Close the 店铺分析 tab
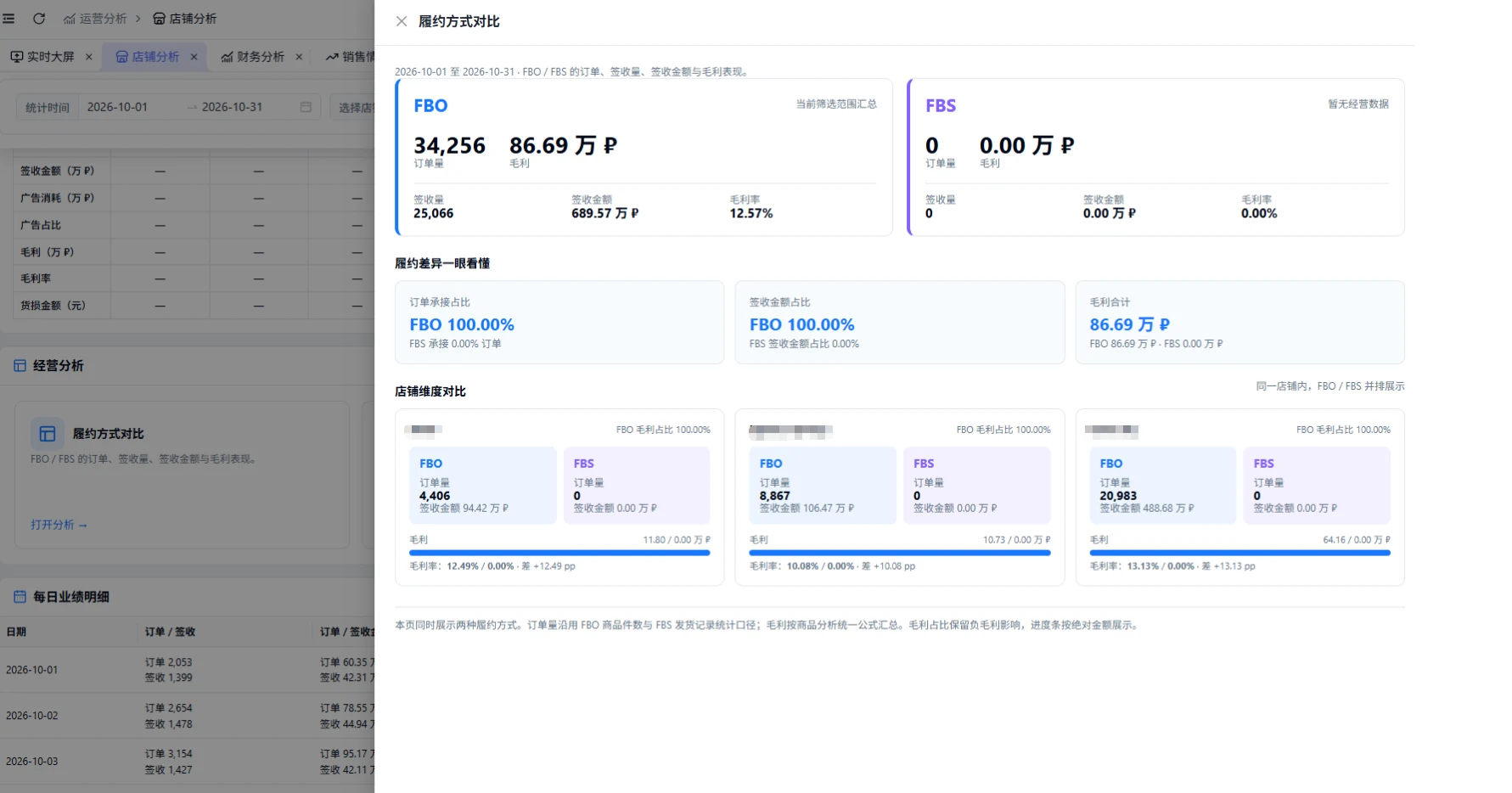The image size is (1512, 793). tap(194, 57)
